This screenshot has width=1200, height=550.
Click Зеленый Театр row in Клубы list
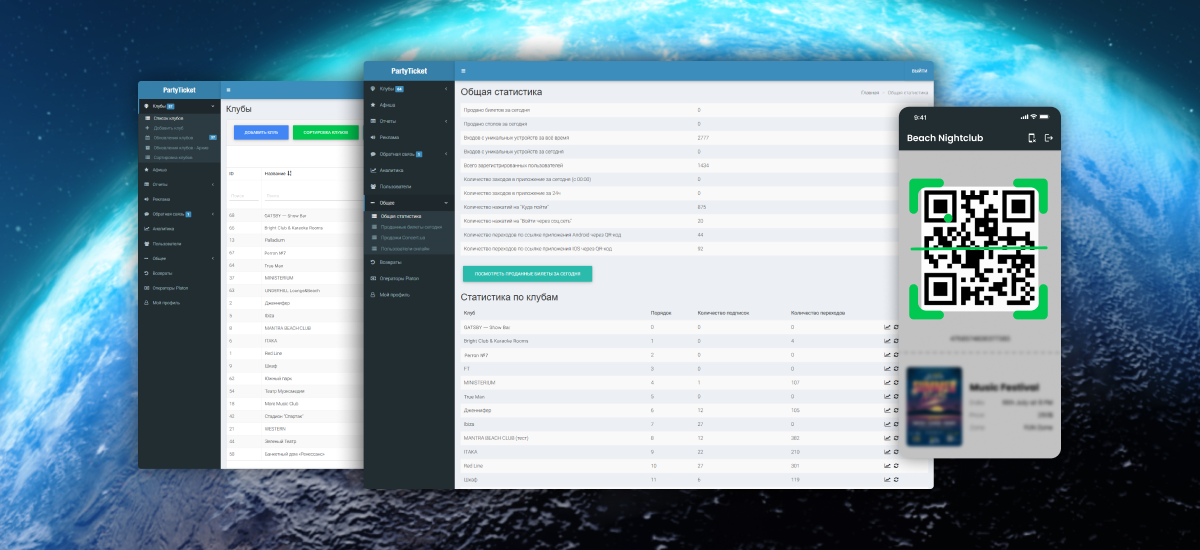click(294, 441)
